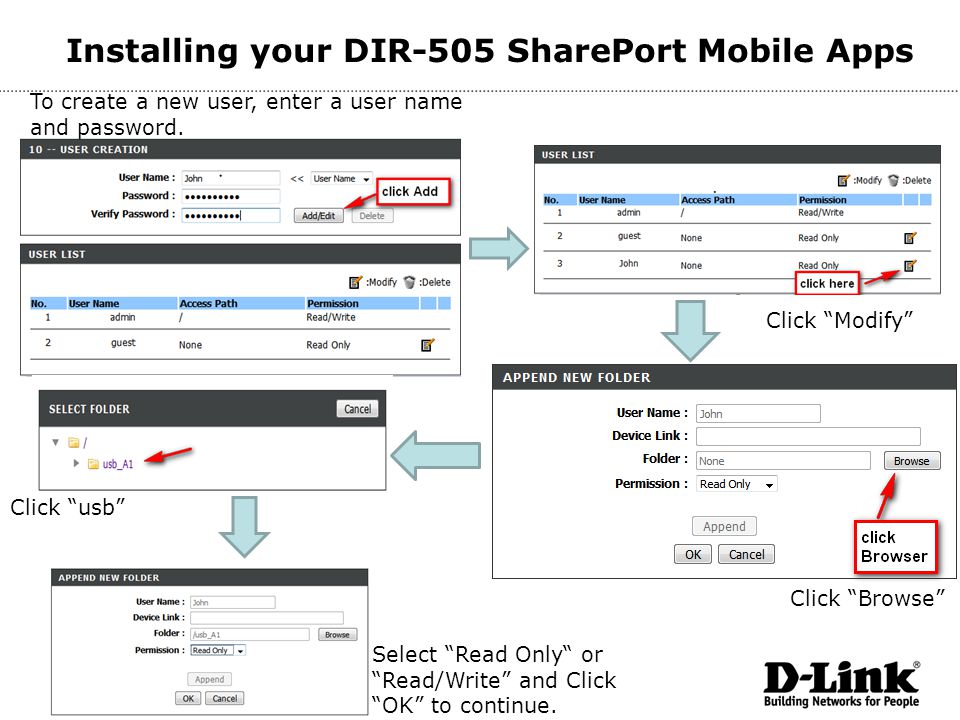Click Access Path header in right User List
960x720 pixels.
pyautogui.click(x=708, y=200)
